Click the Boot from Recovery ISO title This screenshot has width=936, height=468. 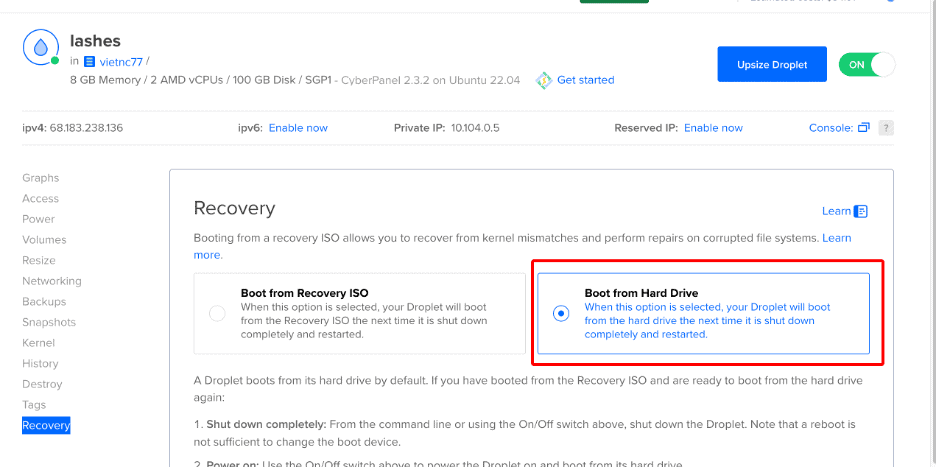click(304, 293)
